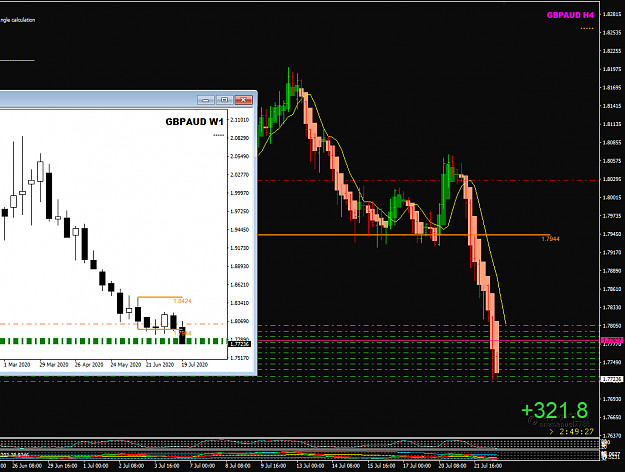
Task: Click the 1.78050 price axis label
Action: 612,326
